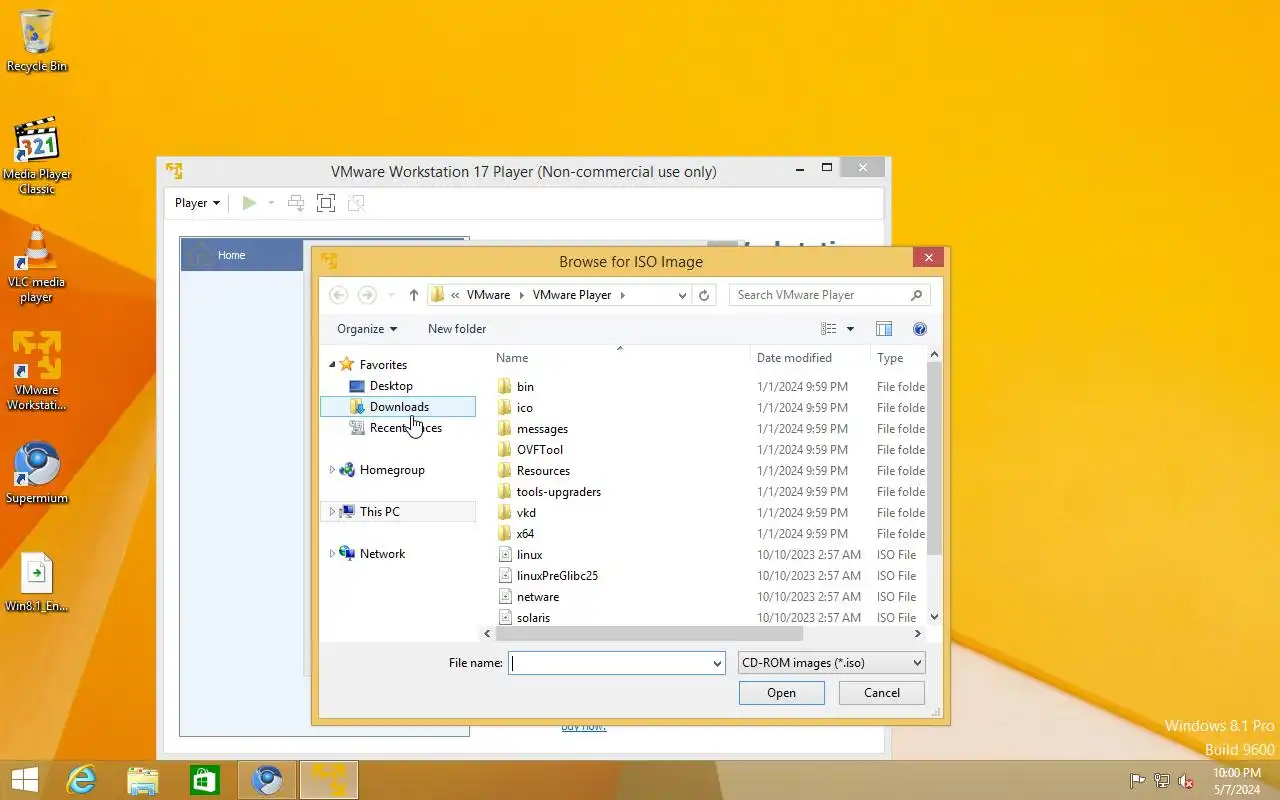Show the preview pane
Viewport: 1280px width, 800px height.
(x=884, y=329)
